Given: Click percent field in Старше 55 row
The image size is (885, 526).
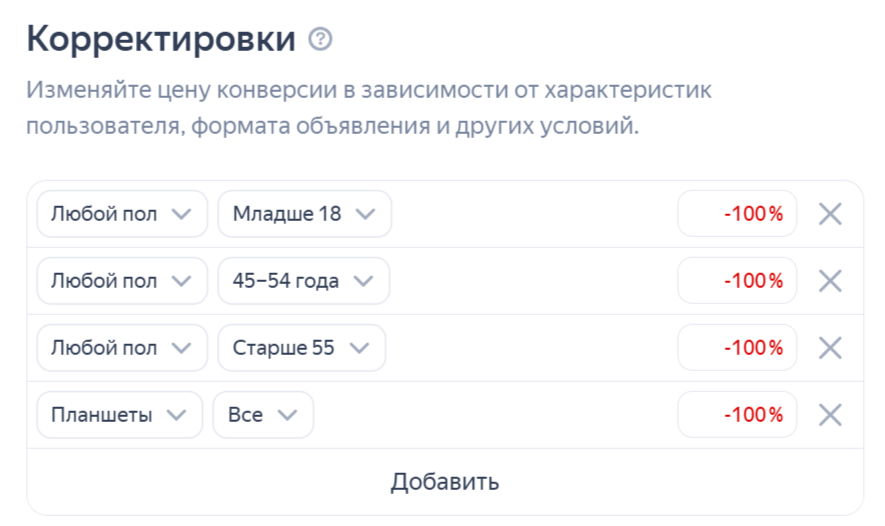Looking at the screenshot, I should click(737, 348).
